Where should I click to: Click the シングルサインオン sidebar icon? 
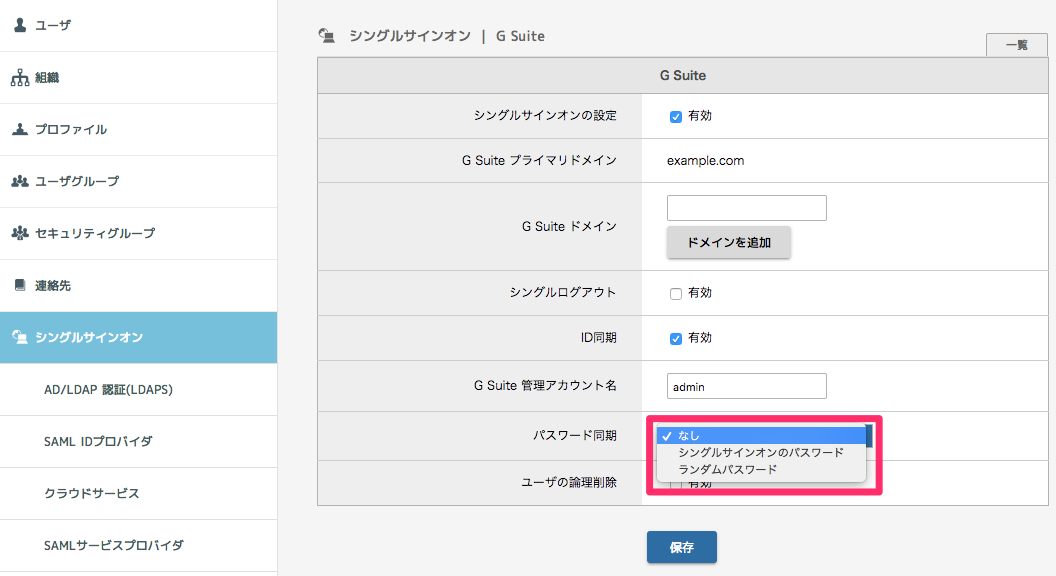tap(20, 337)
